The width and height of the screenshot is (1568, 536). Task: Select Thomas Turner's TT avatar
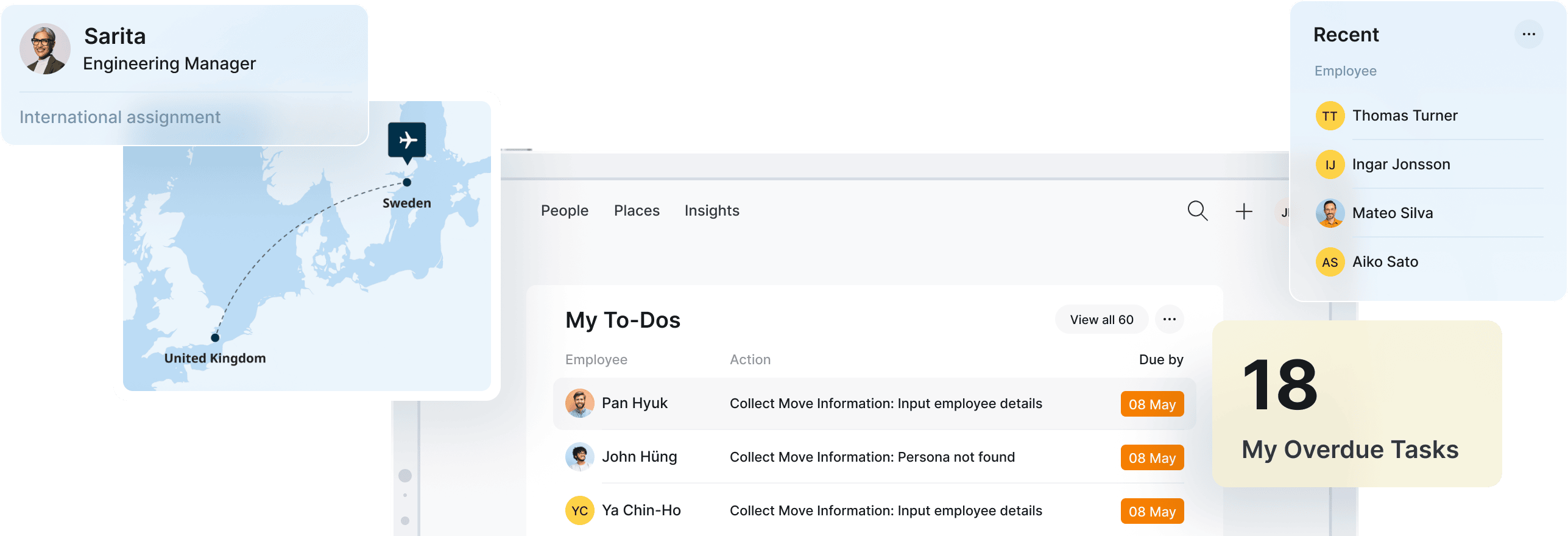(1329, 115)
